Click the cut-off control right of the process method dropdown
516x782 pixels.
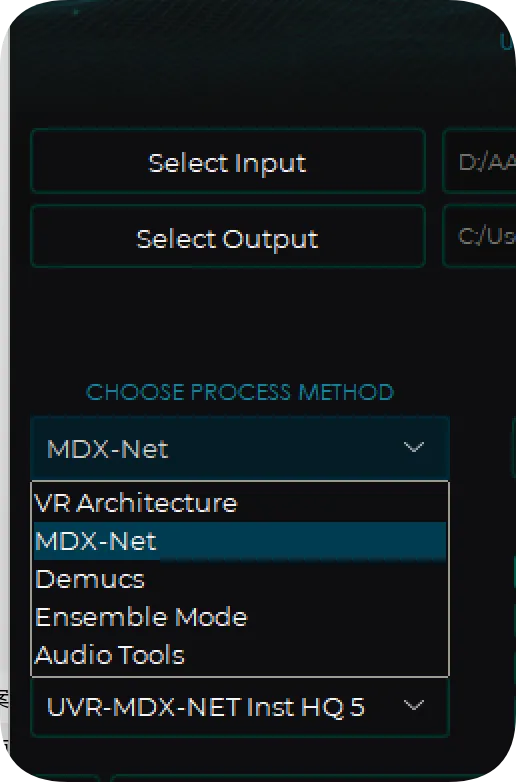(x=514, y=448)
